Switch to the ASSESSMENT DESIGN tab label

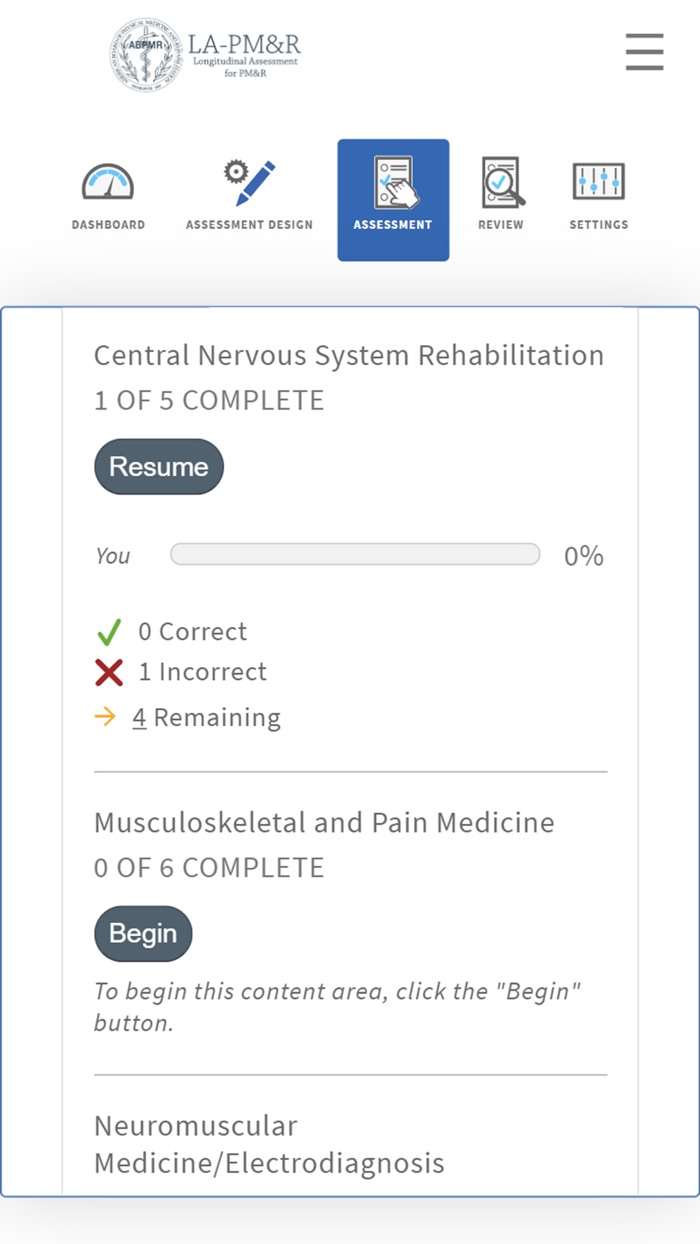pyautogui.click(x=249, y=225)
